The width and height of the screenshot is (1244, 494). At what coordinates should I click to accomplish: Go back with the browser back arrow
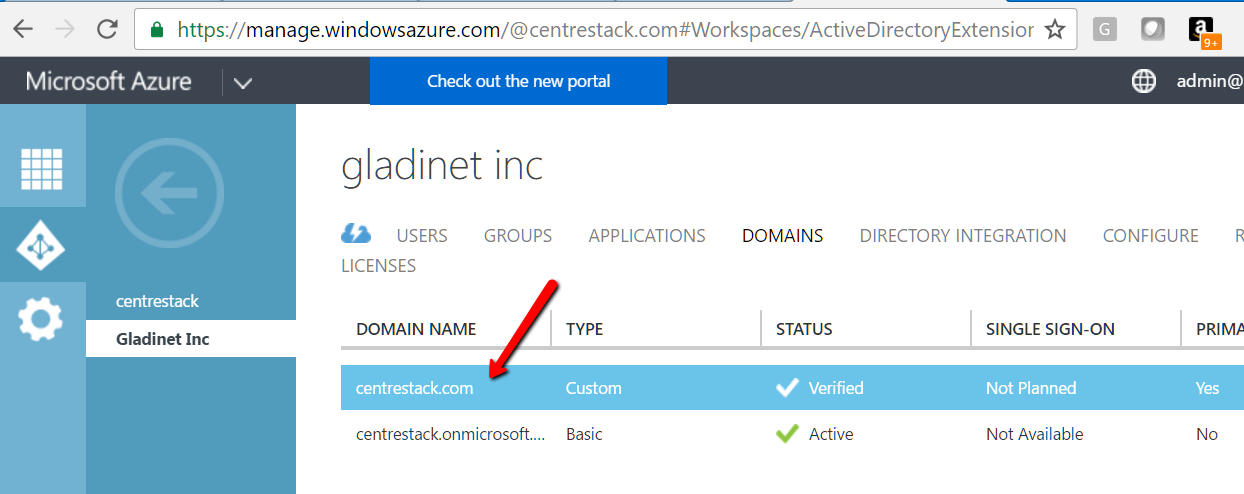(x=23, y=29)
